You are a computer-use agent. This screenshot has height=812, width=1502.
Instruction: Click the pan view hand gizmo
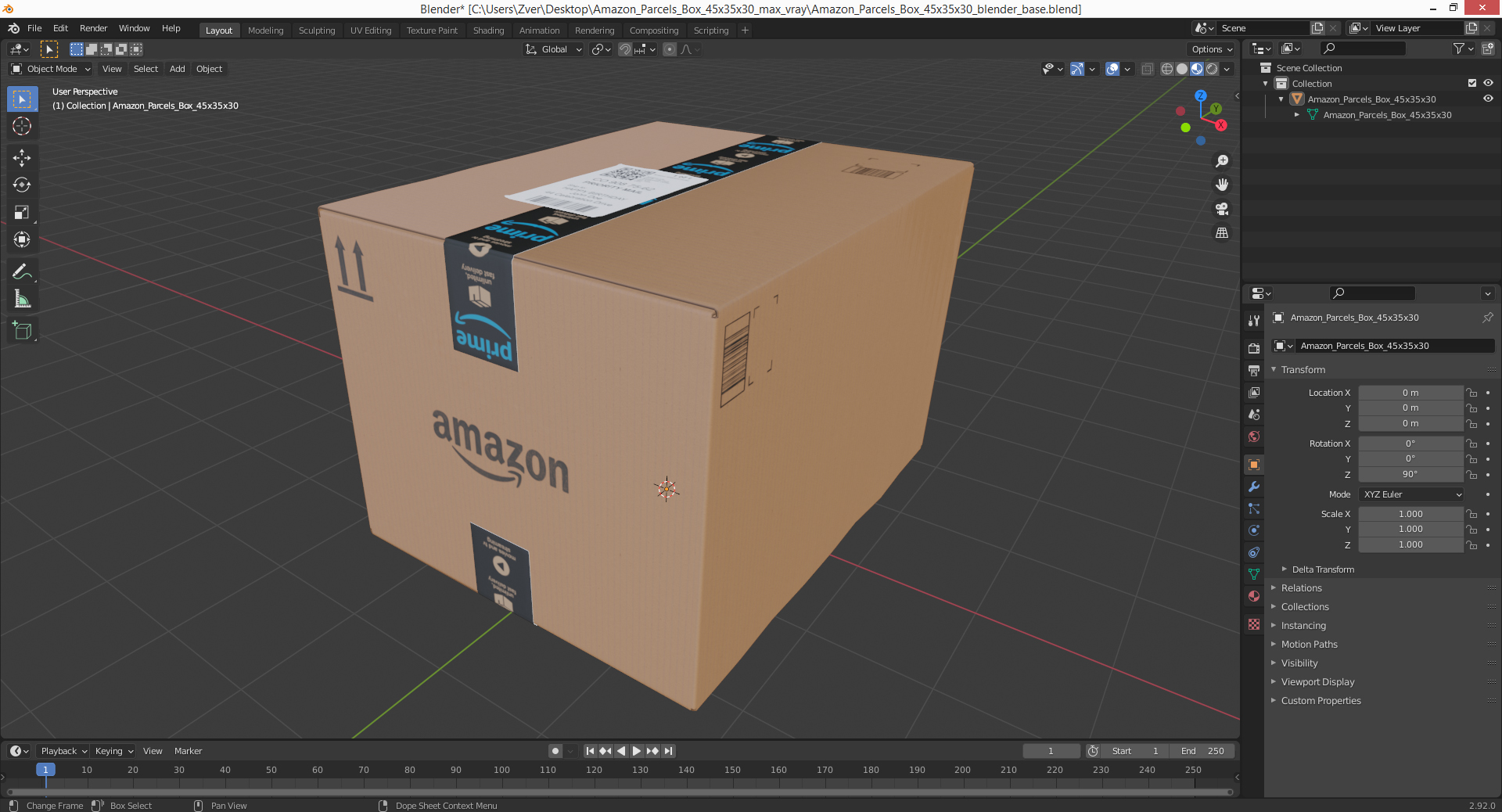[1221, 185]
